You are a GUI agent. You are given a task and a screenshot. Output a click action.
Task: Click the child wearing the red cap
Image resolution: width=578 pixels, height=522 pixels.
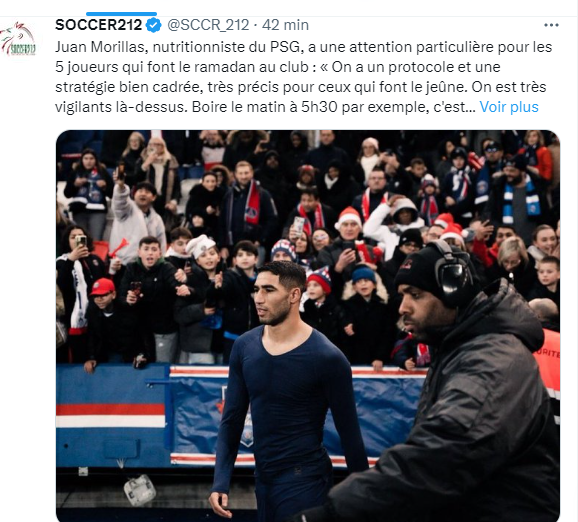(104, 295)
